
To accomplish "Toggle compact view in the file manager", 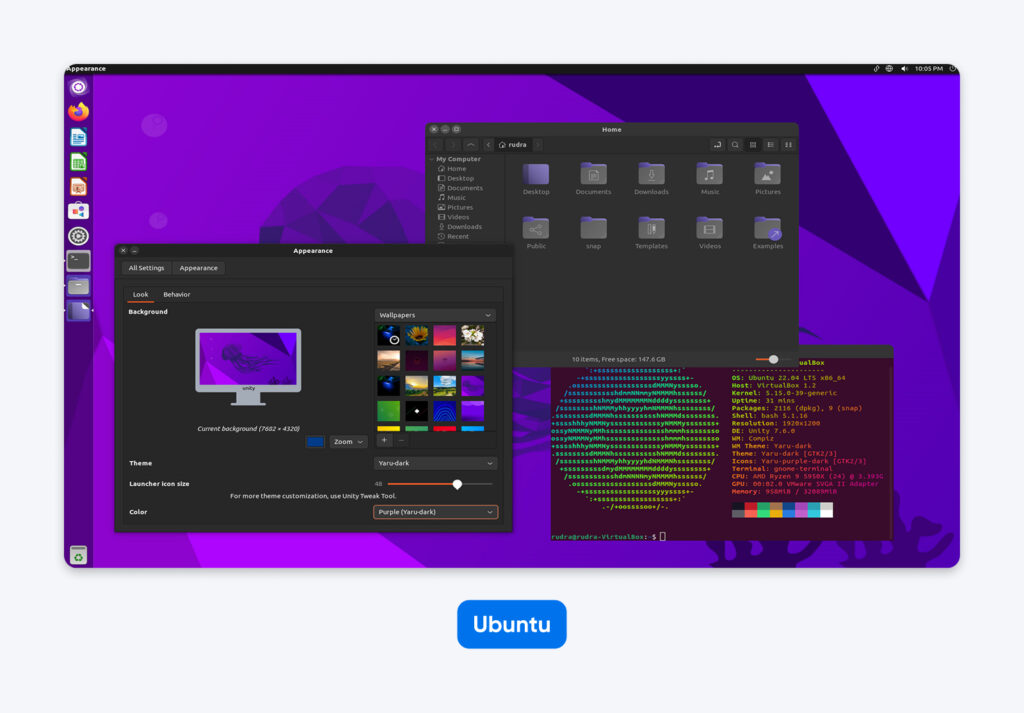I will (788, 144).
